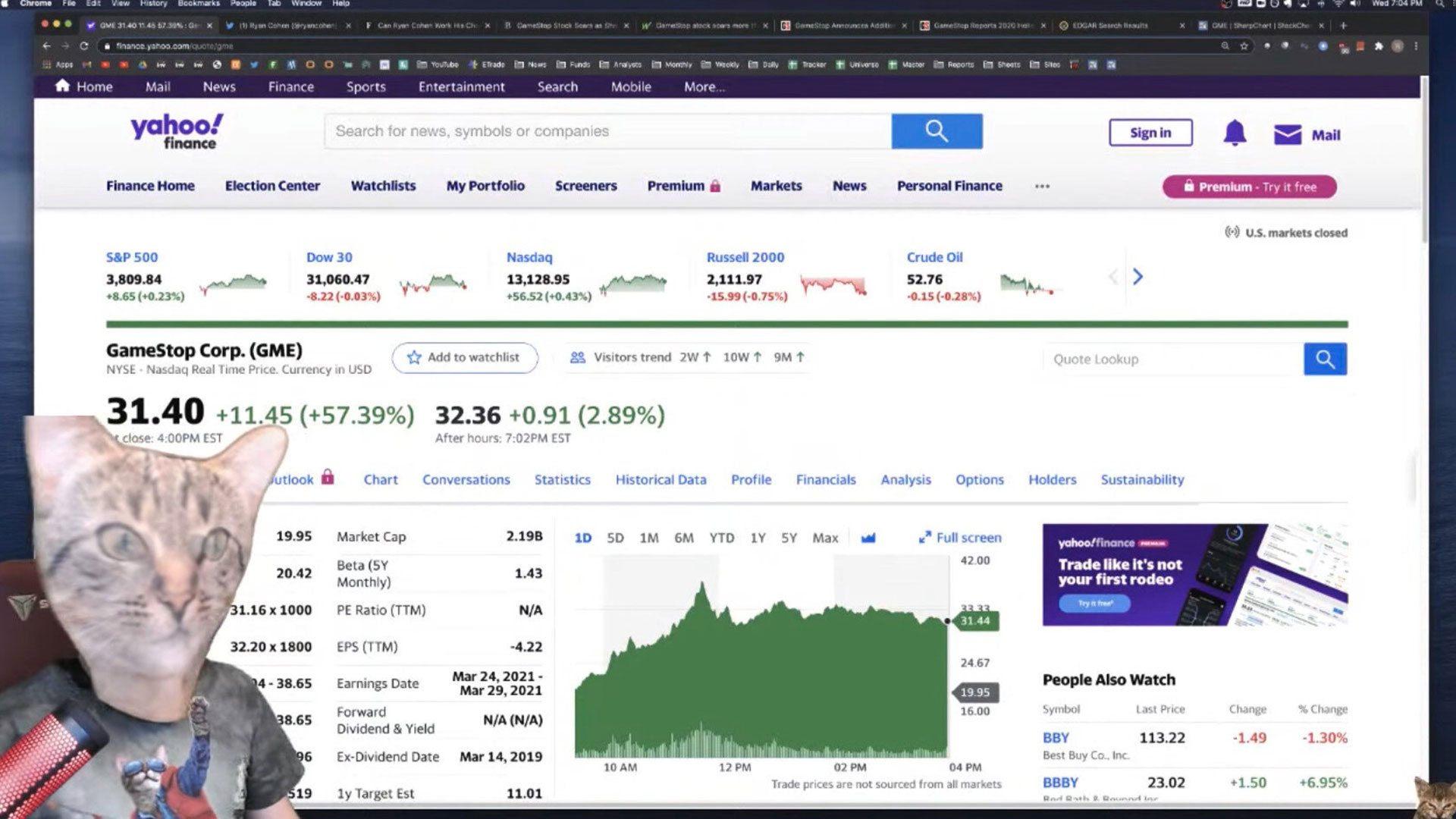
Task: Open the Sites bookmarks folder
Action: click(1045, 64)
